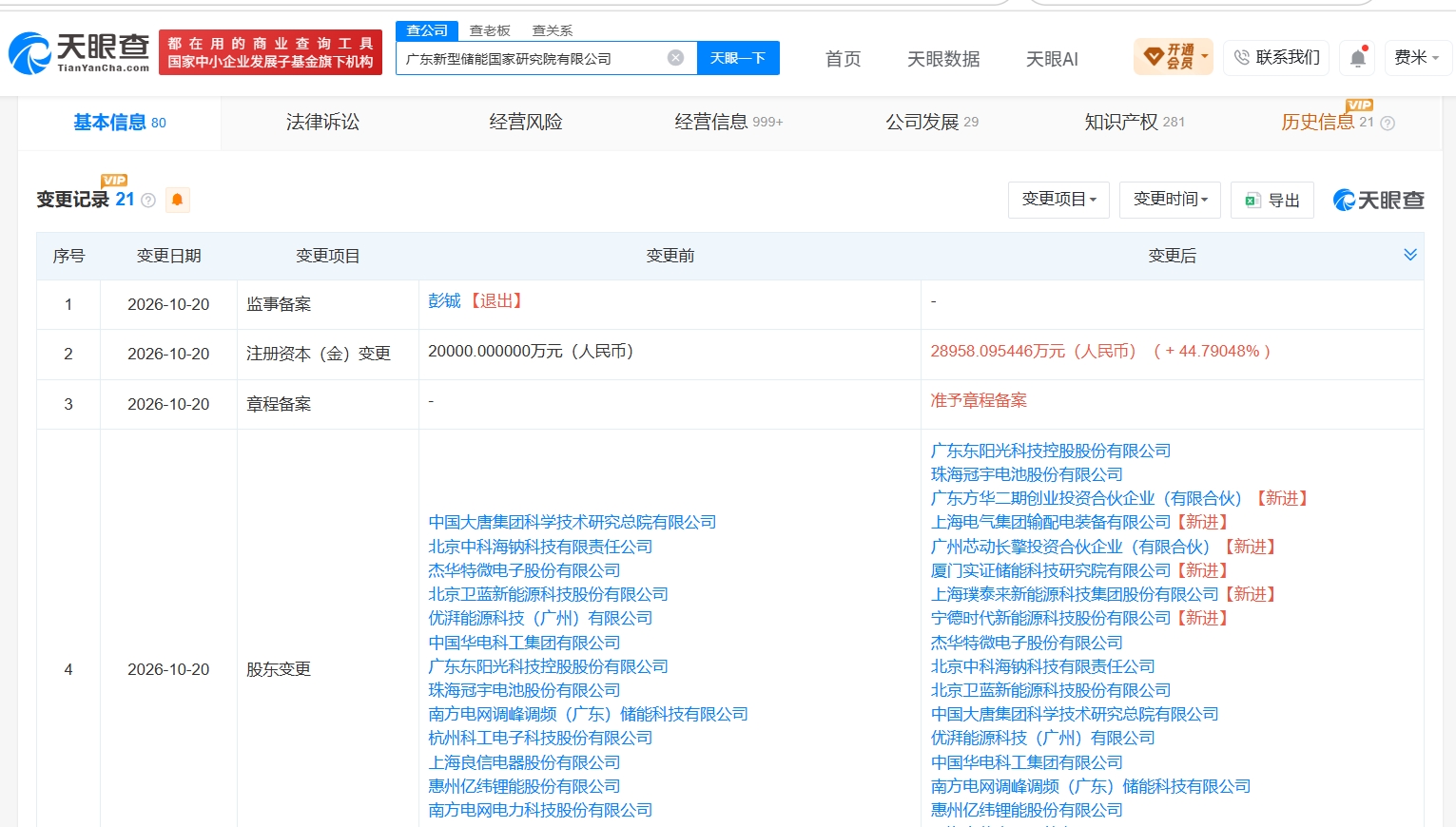1456x827 pixels.
Task: Open the 彭铖 person link
Action: click(x=444, y=301)
